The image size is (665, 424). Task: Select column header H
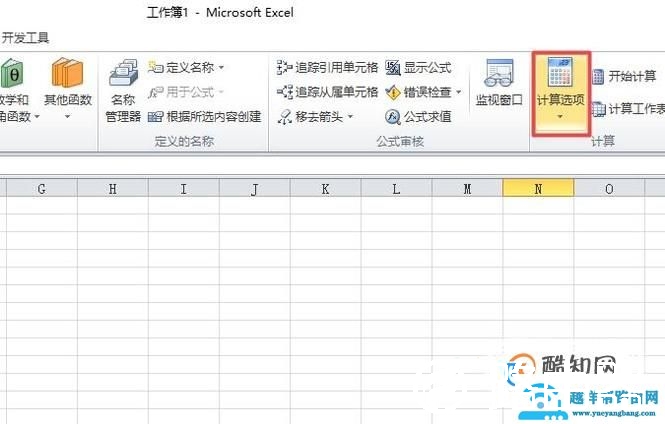click(113, 189)
